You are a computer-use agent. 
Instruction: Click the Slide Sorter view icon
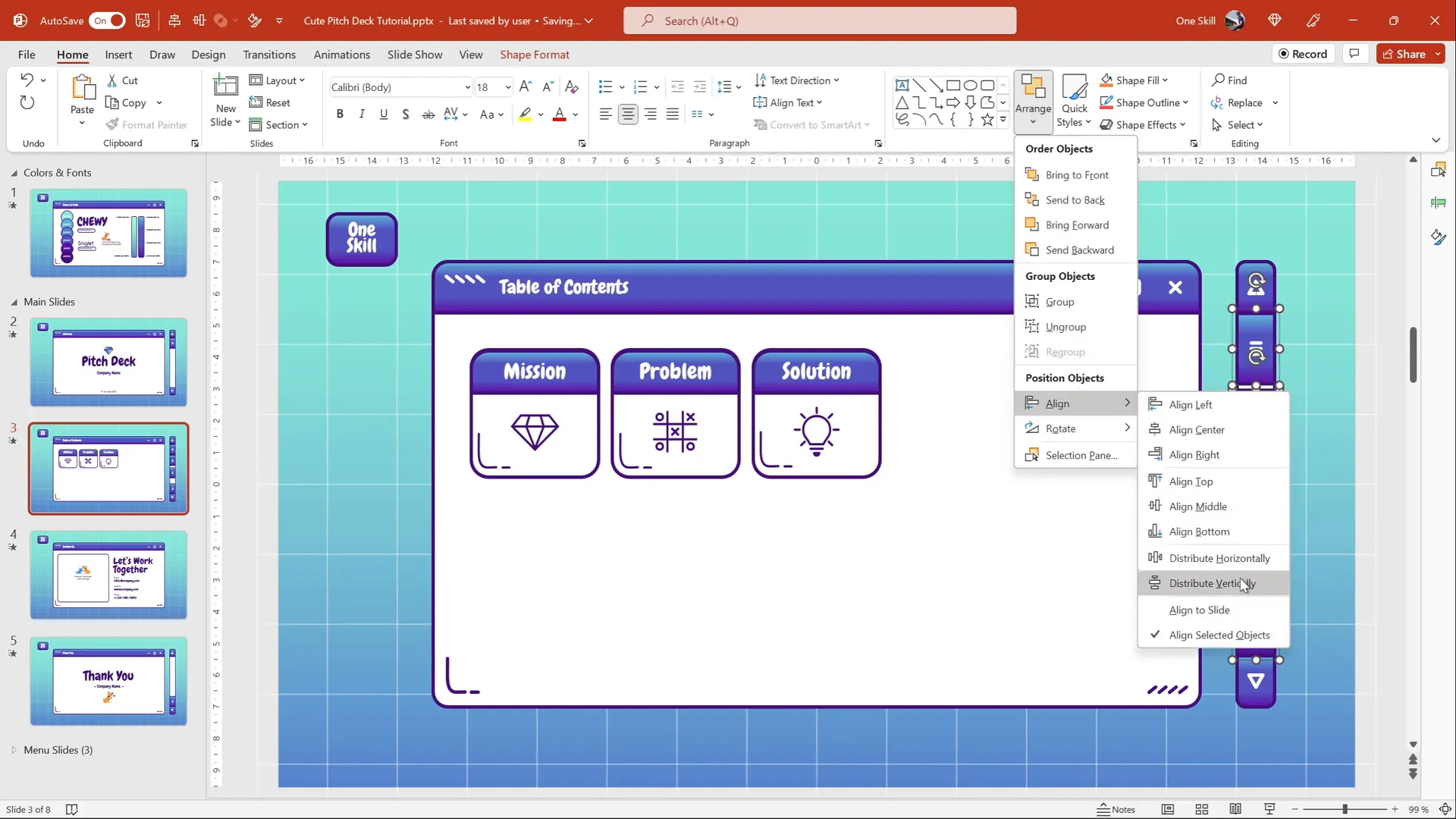[1201, 809]
